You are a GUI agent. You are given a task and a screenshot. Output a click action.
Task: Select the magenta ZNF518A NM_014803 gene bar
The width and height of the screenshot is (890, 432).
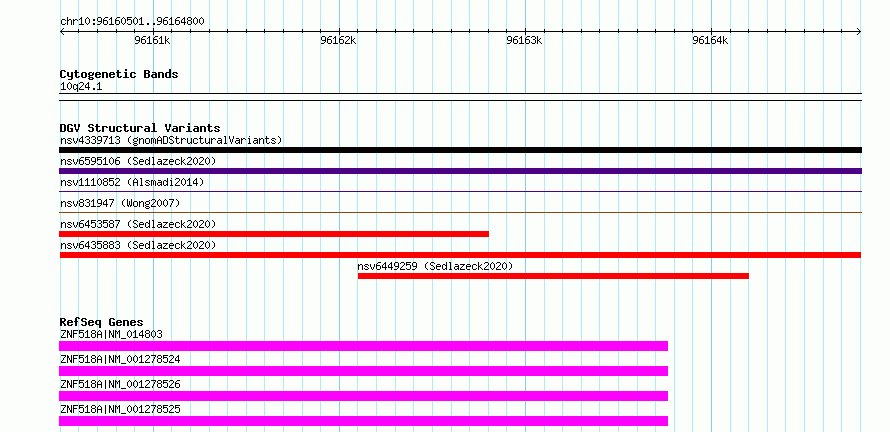(363, 346)
